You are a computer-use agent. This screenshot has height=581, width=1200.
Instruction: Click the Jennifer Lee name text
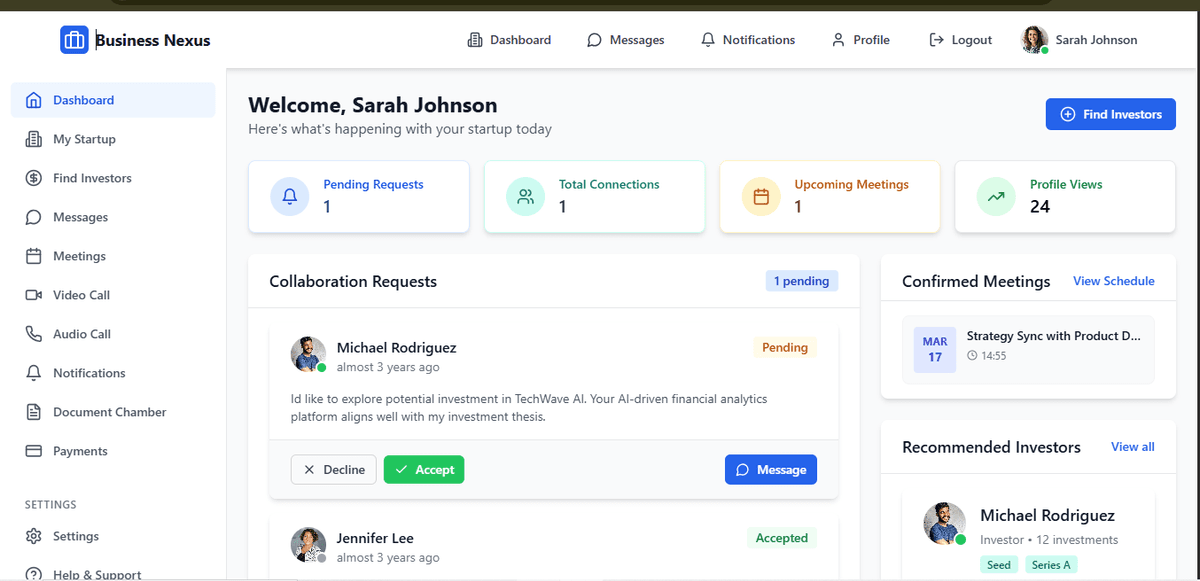pyautogui.click(x=375, y=538)
